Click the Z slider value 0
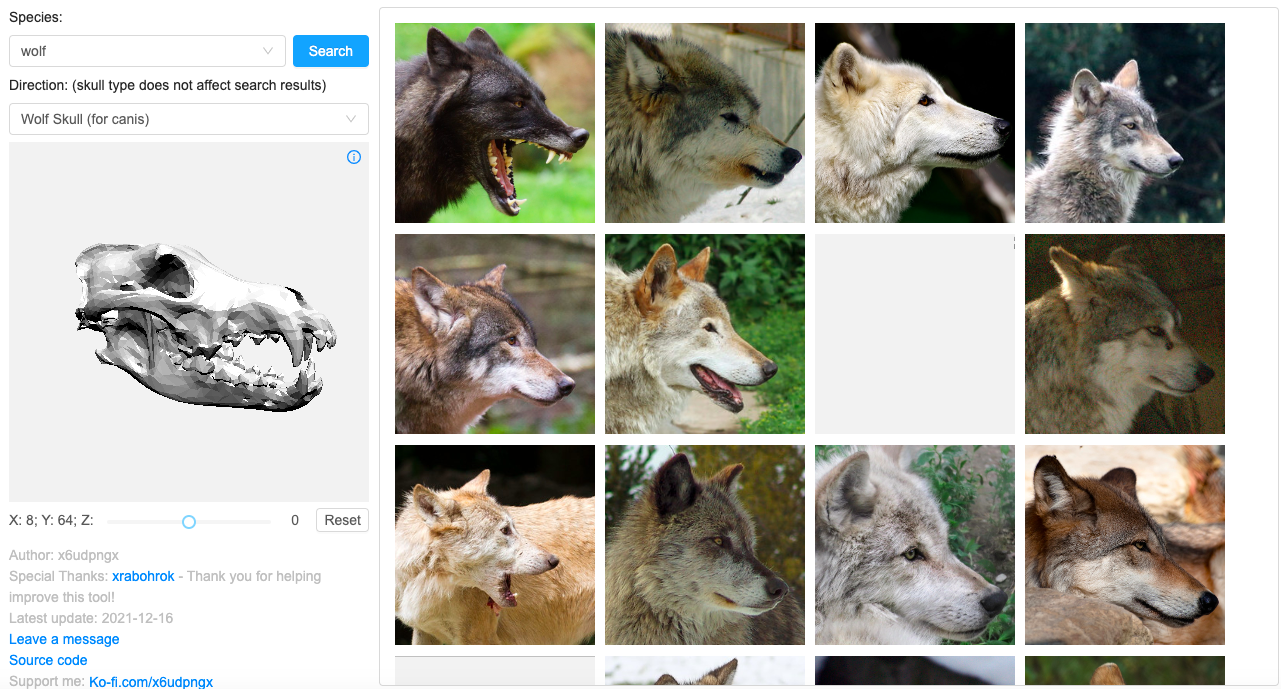This screenshot has height=689, width=1281. pos(295,520)
